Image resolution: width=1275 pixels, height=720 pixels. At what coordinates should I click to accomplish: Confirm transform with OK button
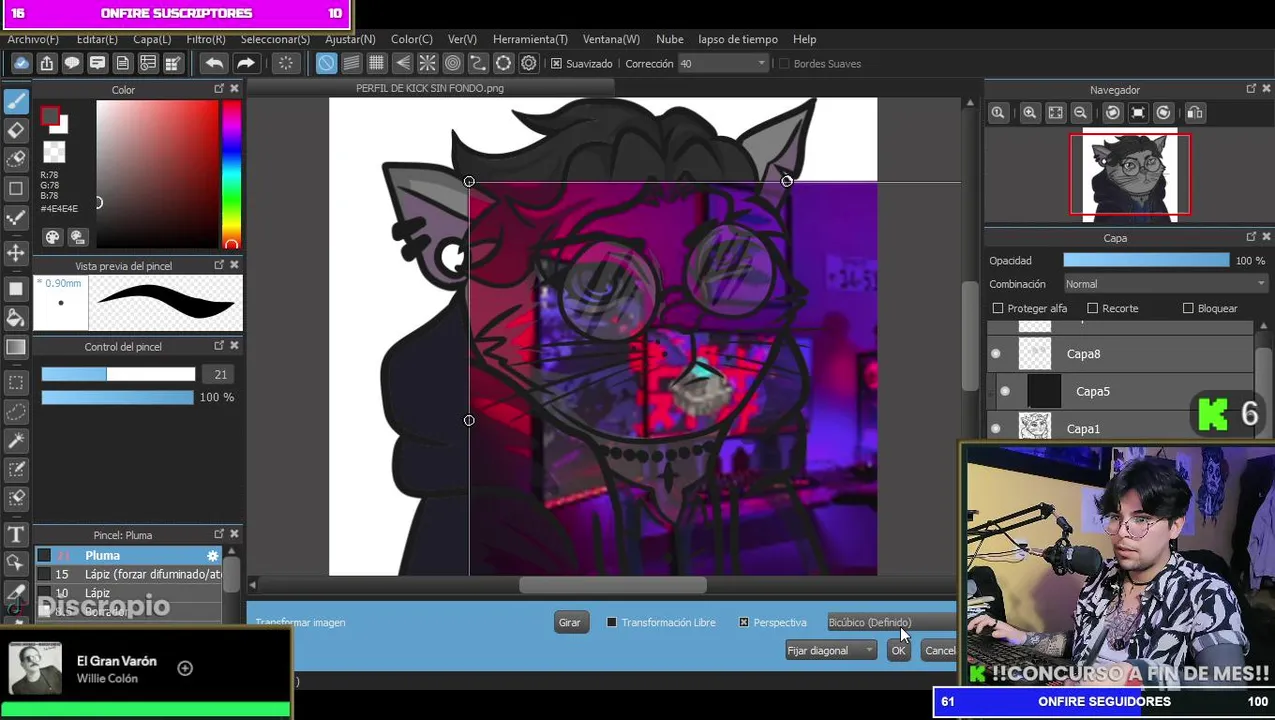pyautogui.click(x=898, y=651)
